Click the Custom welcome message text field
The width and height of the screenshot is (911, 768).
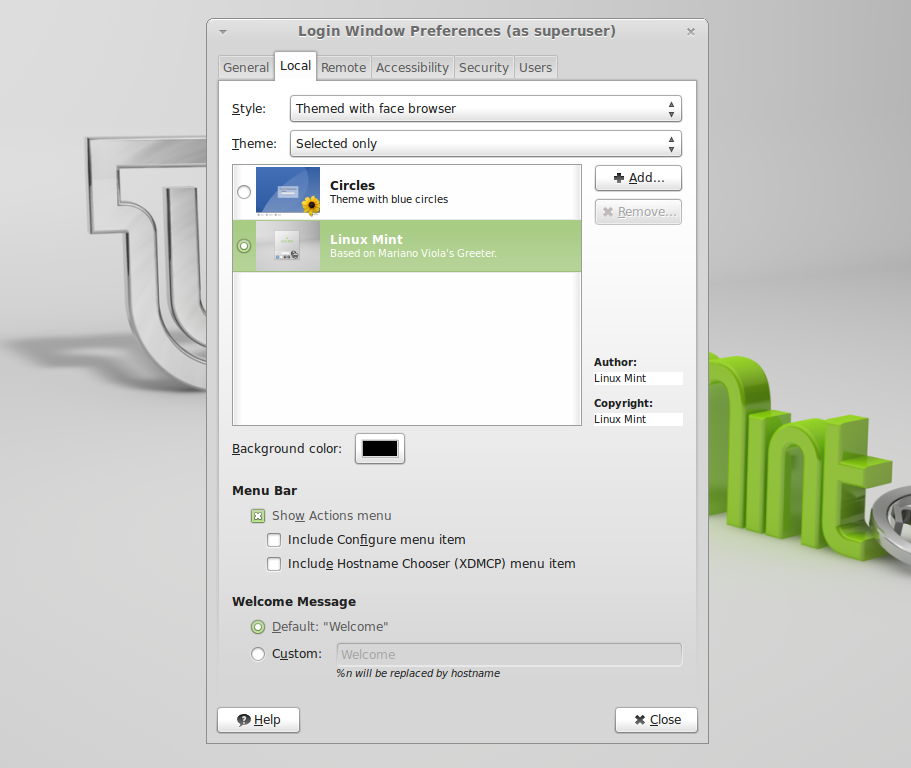coord(509,655)
